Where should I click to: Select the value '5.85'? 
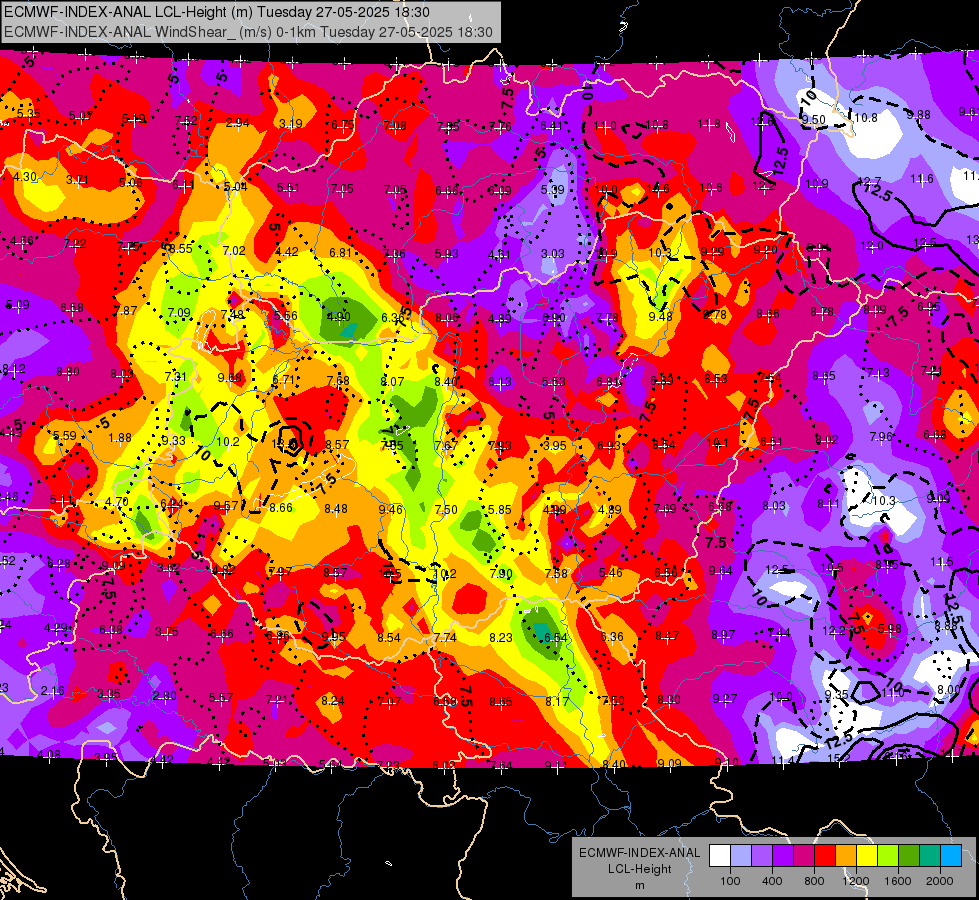point(499,510)
